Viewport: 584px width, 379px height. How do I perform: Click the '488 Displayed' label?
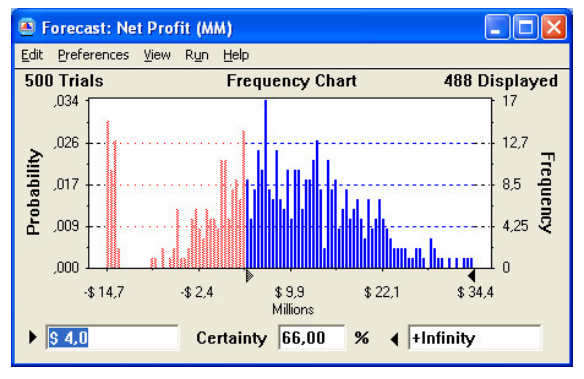click(x=501, y=81)
